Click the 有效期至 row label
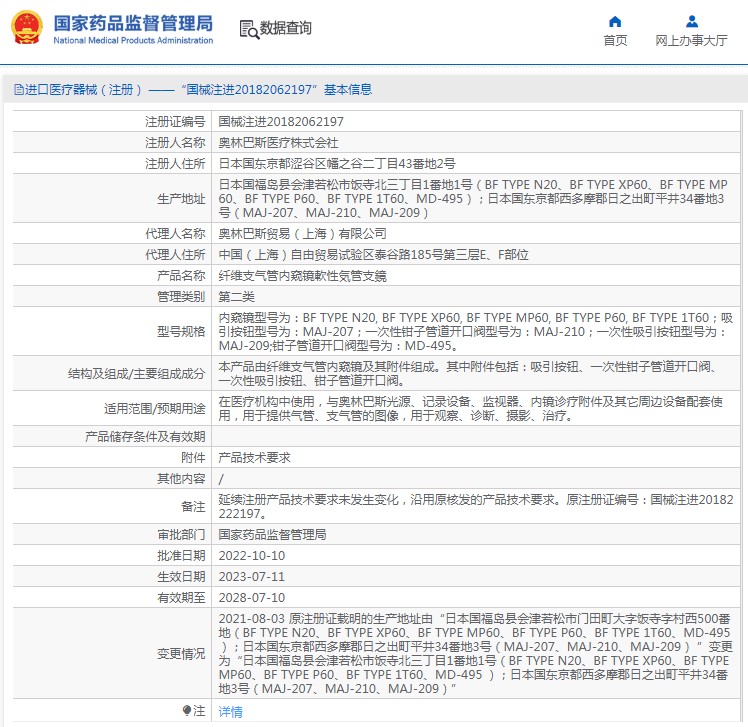This screenshot has width=748, height=727. tap(181, 598)
